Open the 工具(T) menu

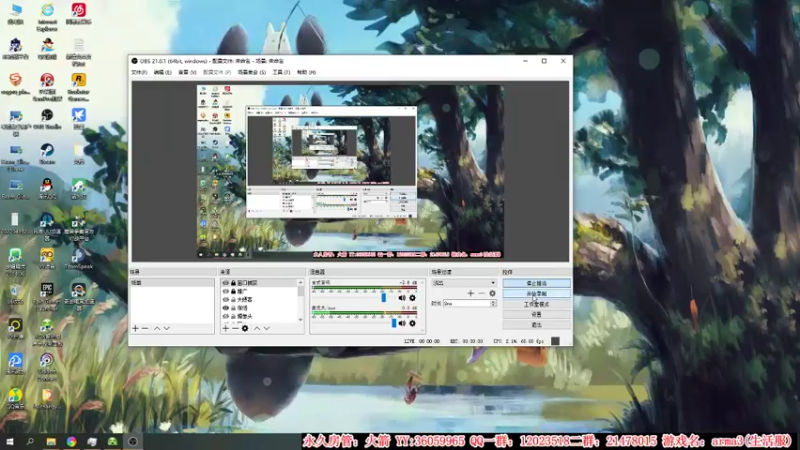tap(281, 72)
